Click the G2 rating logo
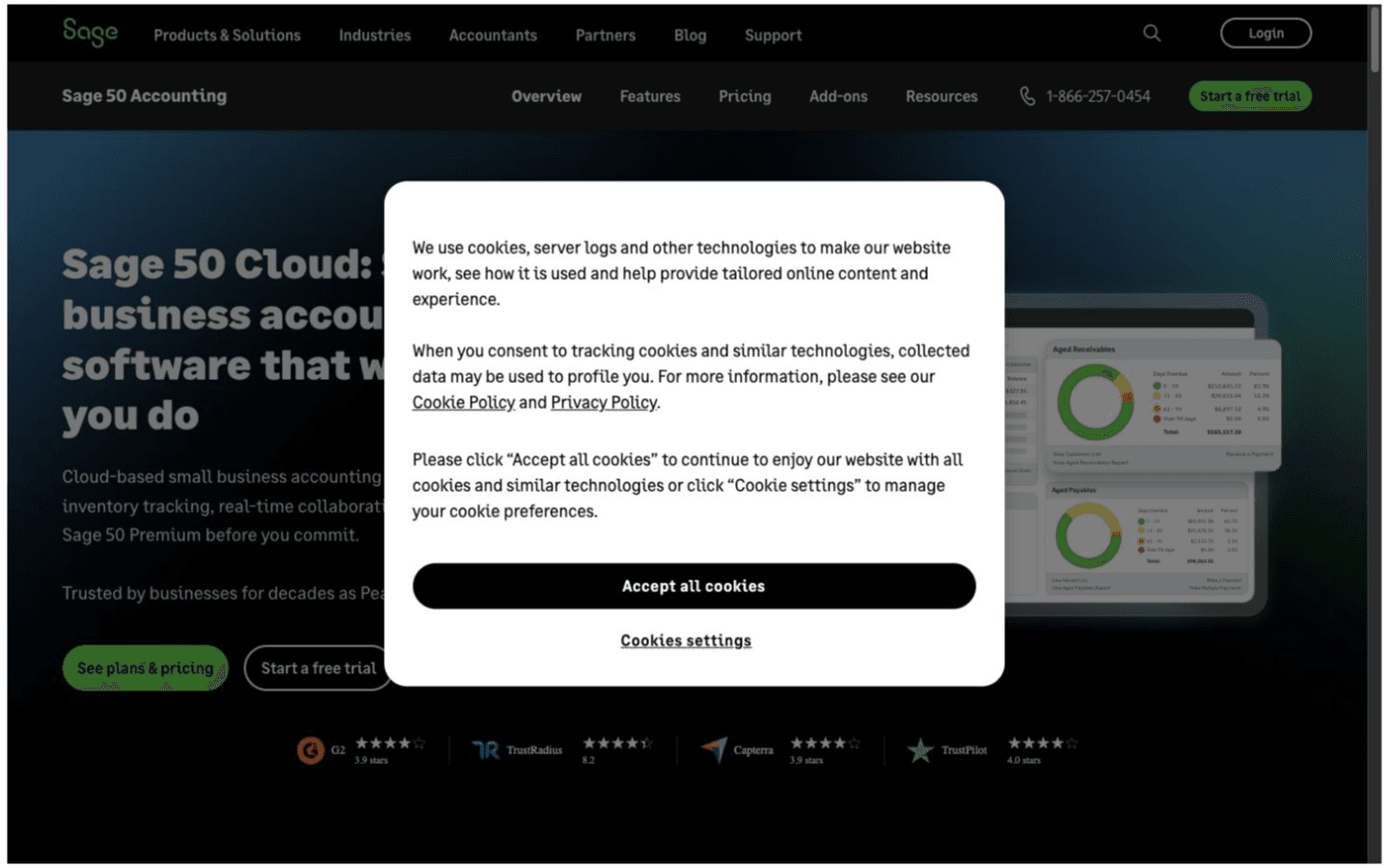 click(x=311, y=749)
